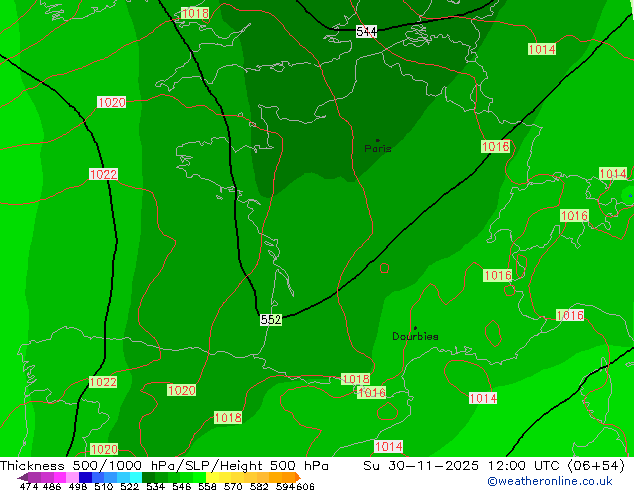Click the map title starting with Thickness 500/1000 hPa
Screen dimensions: 634x490
[164, 466]
